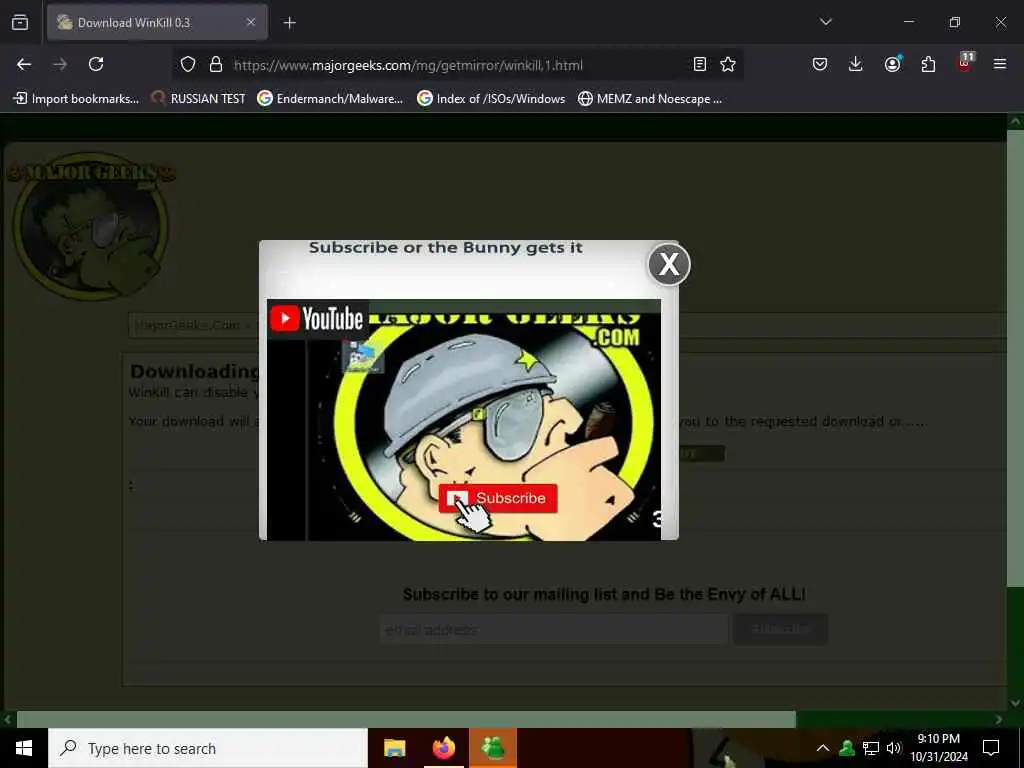The height and width of the screenshot is (768, 1024).
Task: Open the downloads panel arrow icon
Action: (856, 64)
